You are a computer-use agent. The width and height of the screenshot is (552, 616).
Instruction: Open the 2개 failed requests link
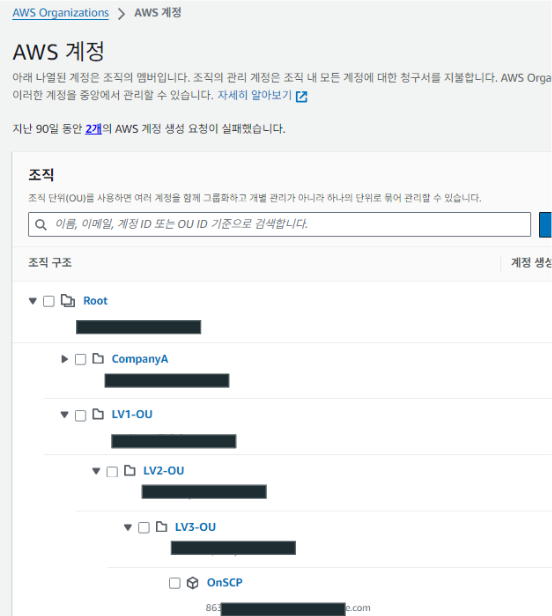(x=94, y=128)
